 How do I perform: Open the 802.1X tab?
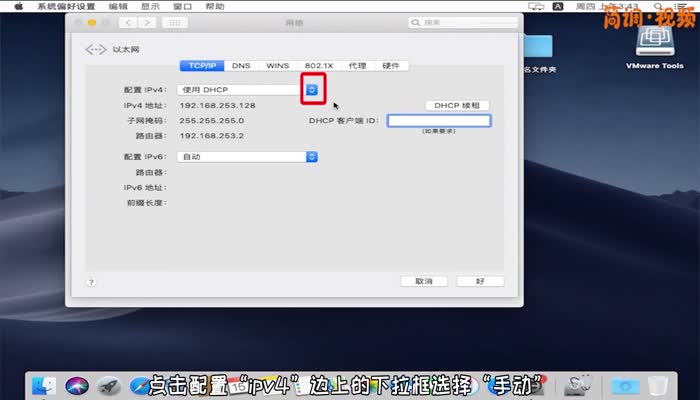[318, 66]
